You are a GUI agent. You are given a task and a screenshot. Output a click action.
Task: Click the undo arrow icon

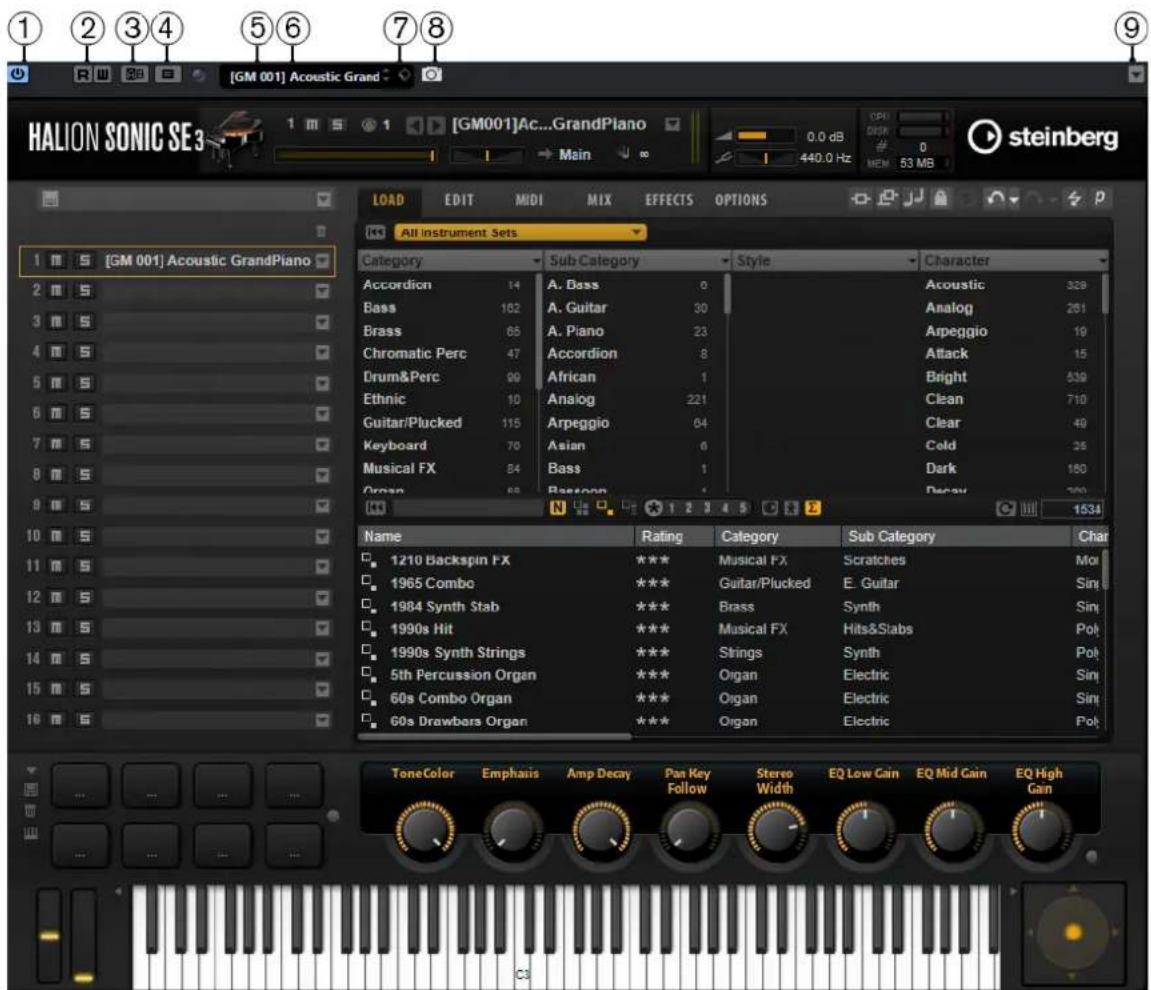(996, 198)
